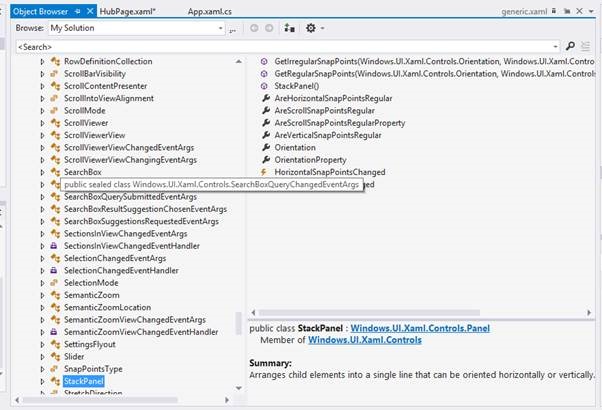Click the enum icon beside SnapPointsType
This screenshot has width=602, height=410.
[54, 369]
